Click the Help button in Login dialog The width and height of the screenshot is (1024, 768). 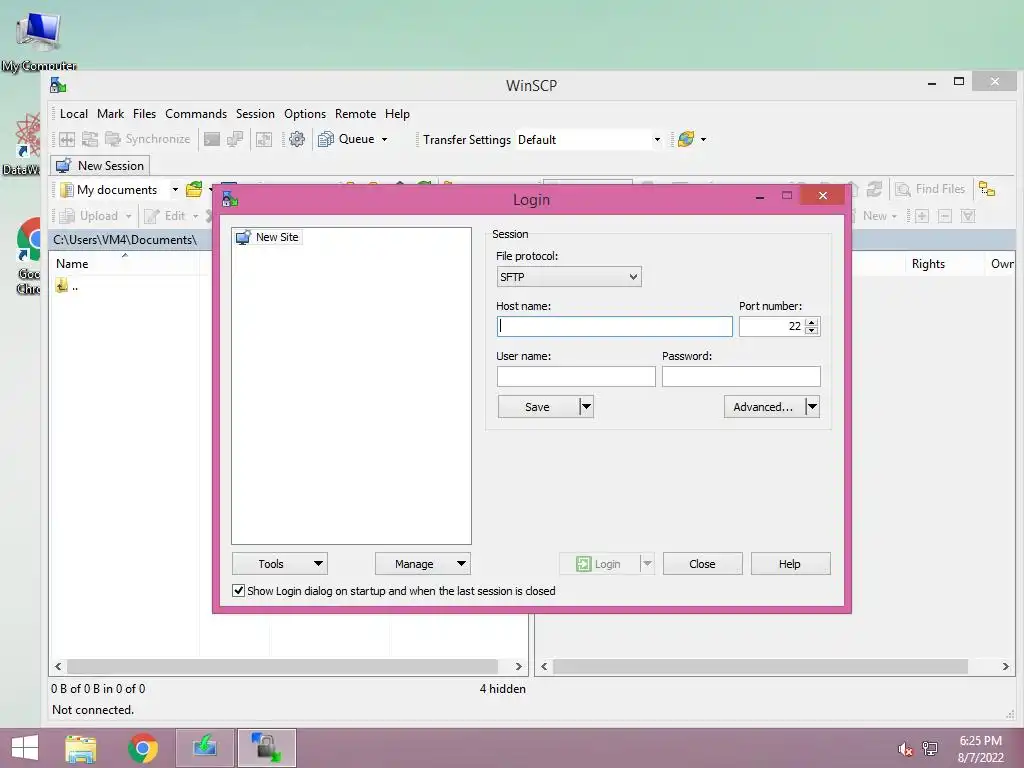(790, 564)
